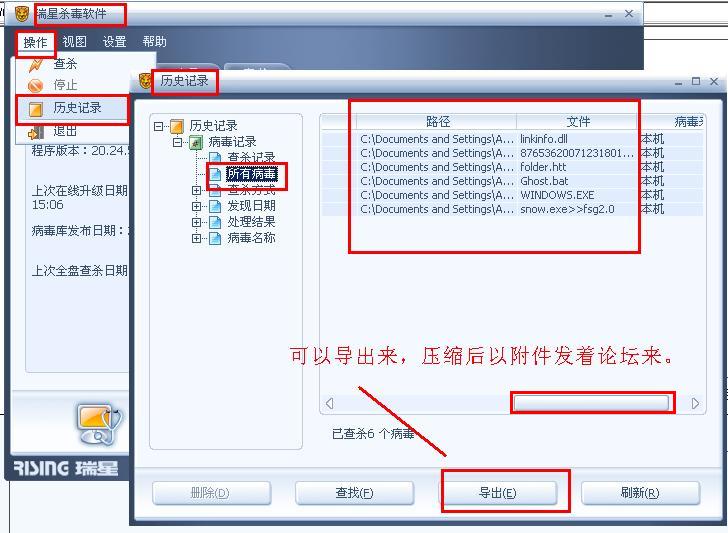
Task: Open the 设置 menu
Action: click(115, 42)
